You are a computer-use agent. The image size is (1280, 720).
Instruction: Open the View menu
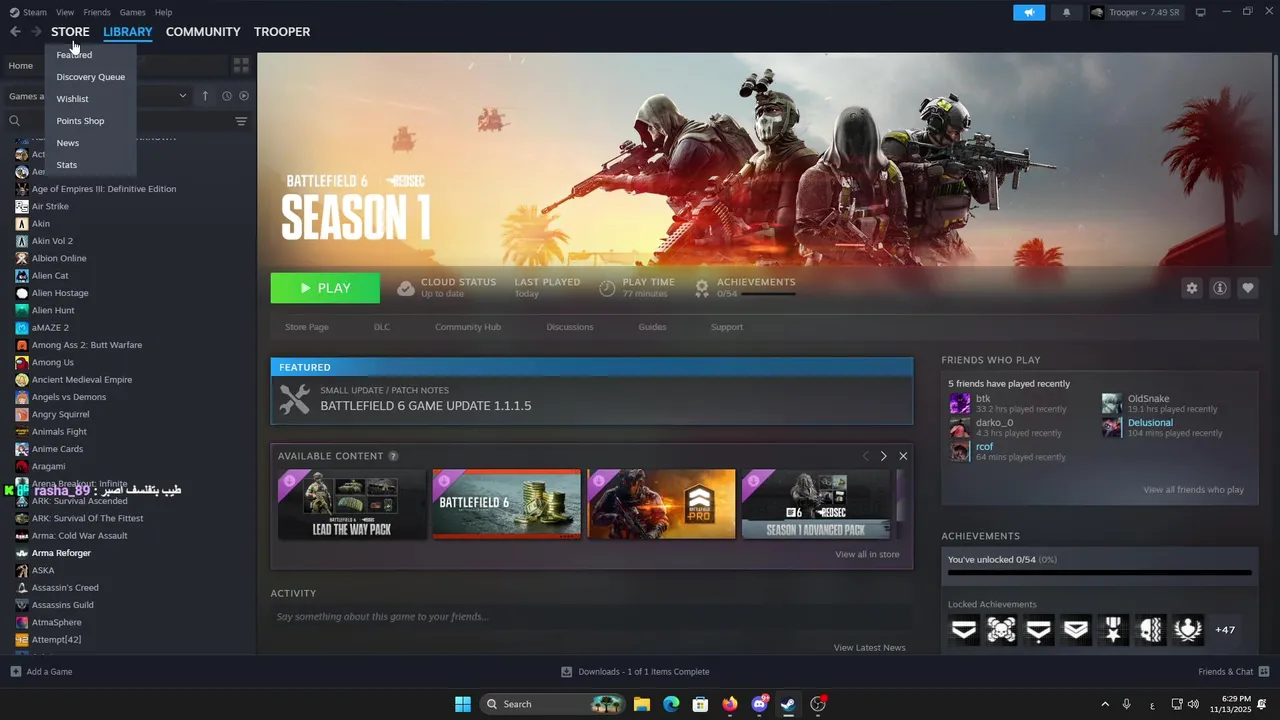click(x=65, y=12)
